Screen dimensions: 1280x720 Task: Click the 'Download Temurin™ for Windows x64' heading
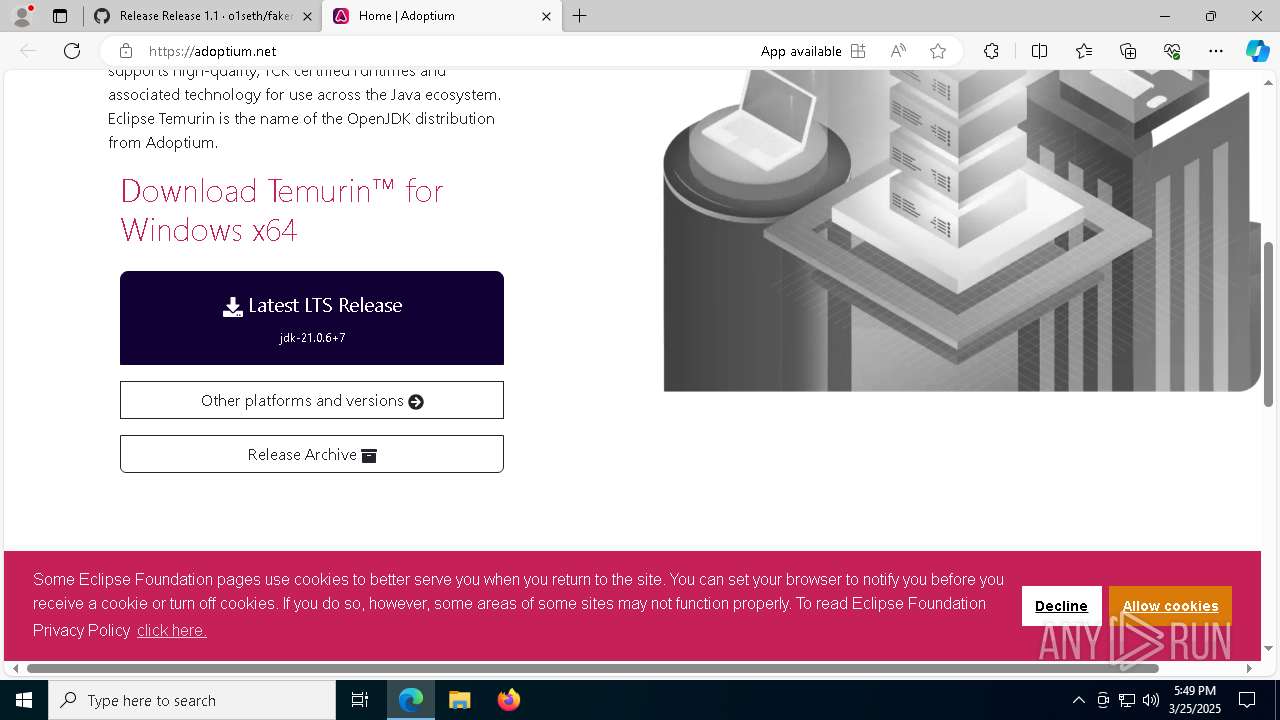(x=281, y=210)
